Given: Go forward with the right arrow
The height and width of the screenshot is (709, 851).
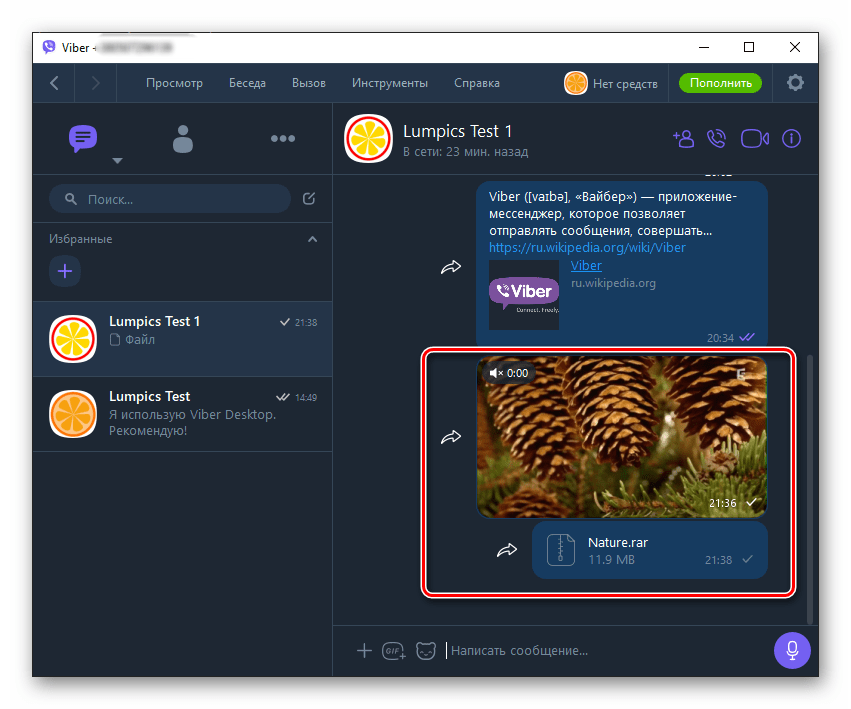Looking at the screenshot, I should pos(96,83).
